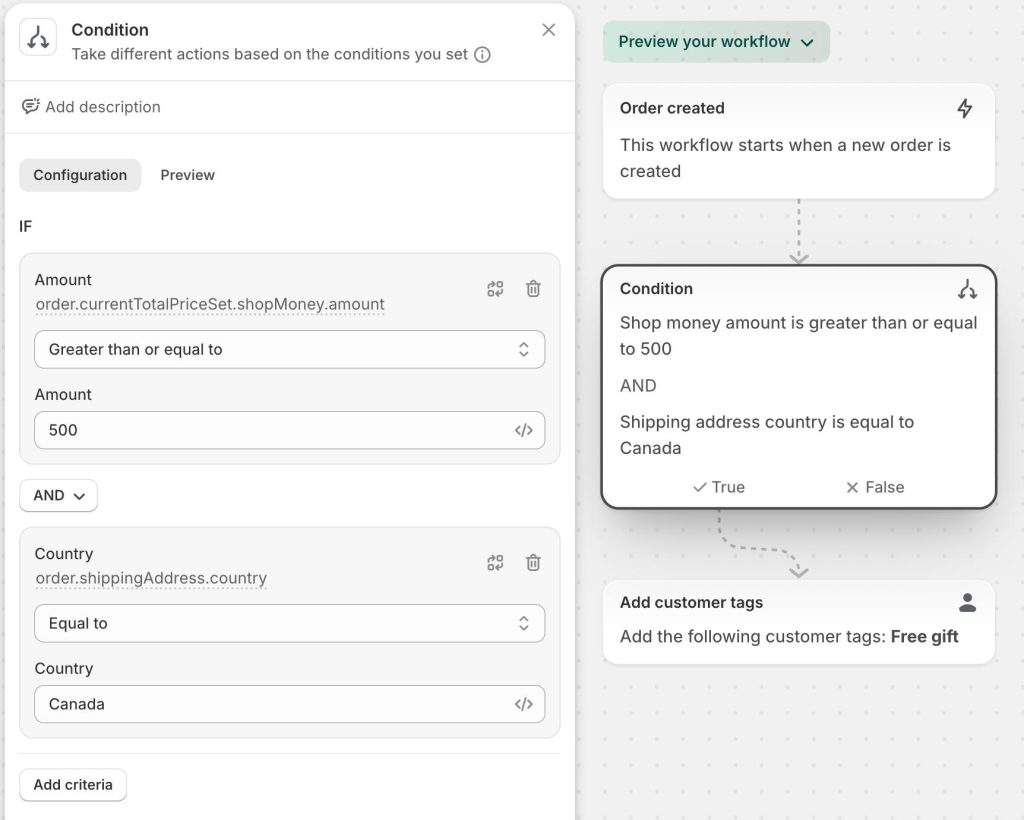Image resolution: width=1024 pixels, height=820 pixels.
Task: Open the code editor icon in the Country field
Action: [524, 704]
